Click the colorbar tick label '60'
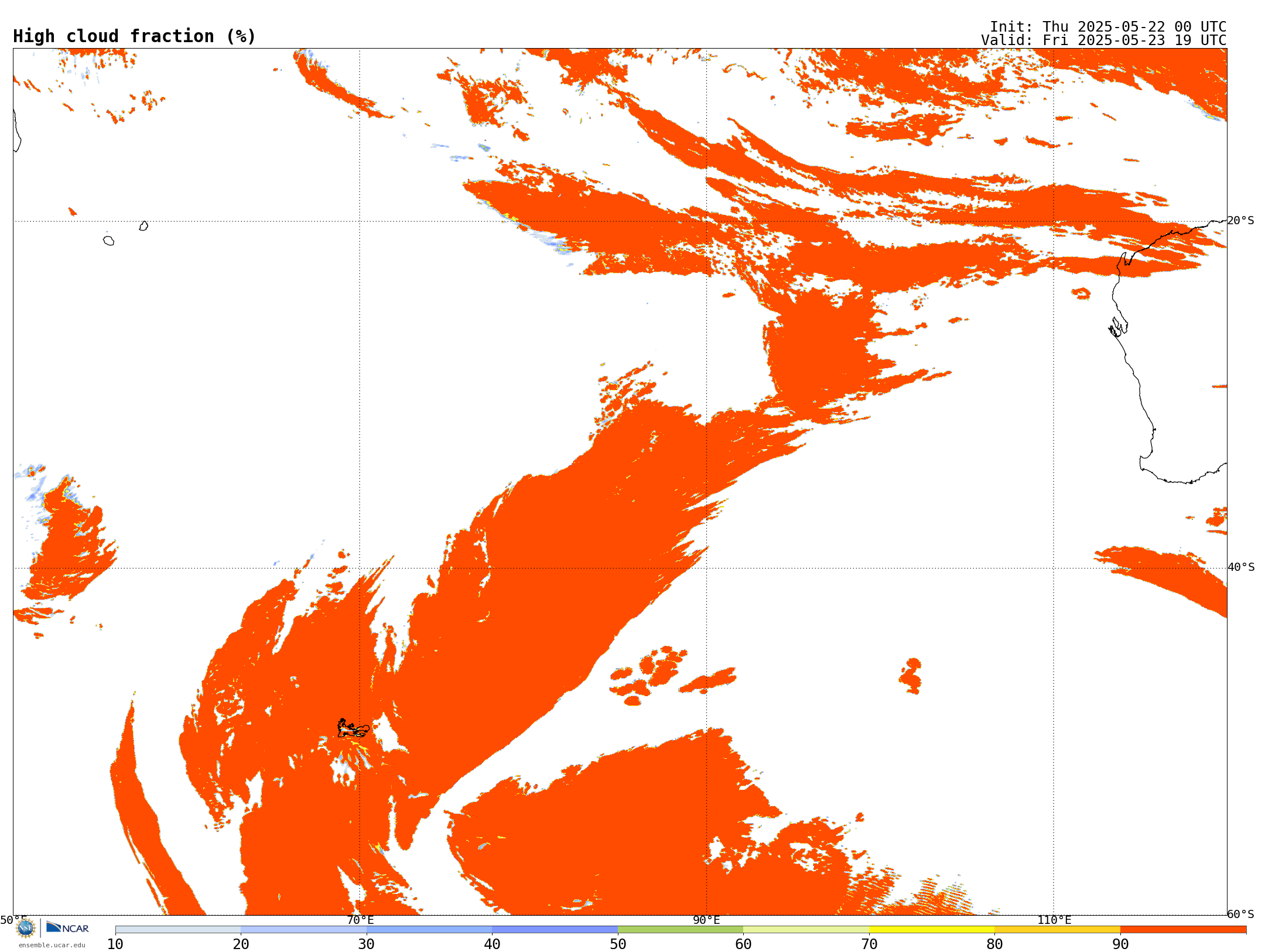1265x952 pixels. click(743, 944)
